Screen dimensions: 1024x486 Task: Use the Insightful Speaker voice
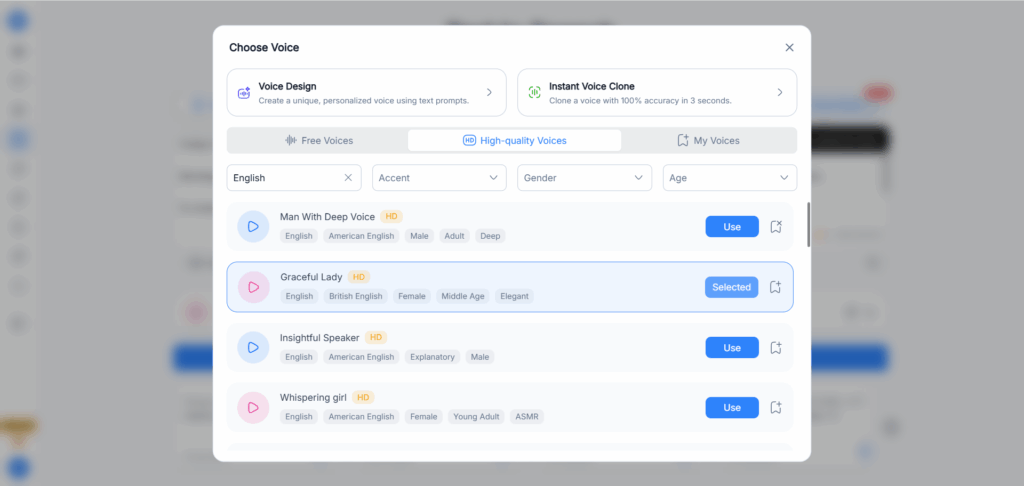[x=732, y=348]
